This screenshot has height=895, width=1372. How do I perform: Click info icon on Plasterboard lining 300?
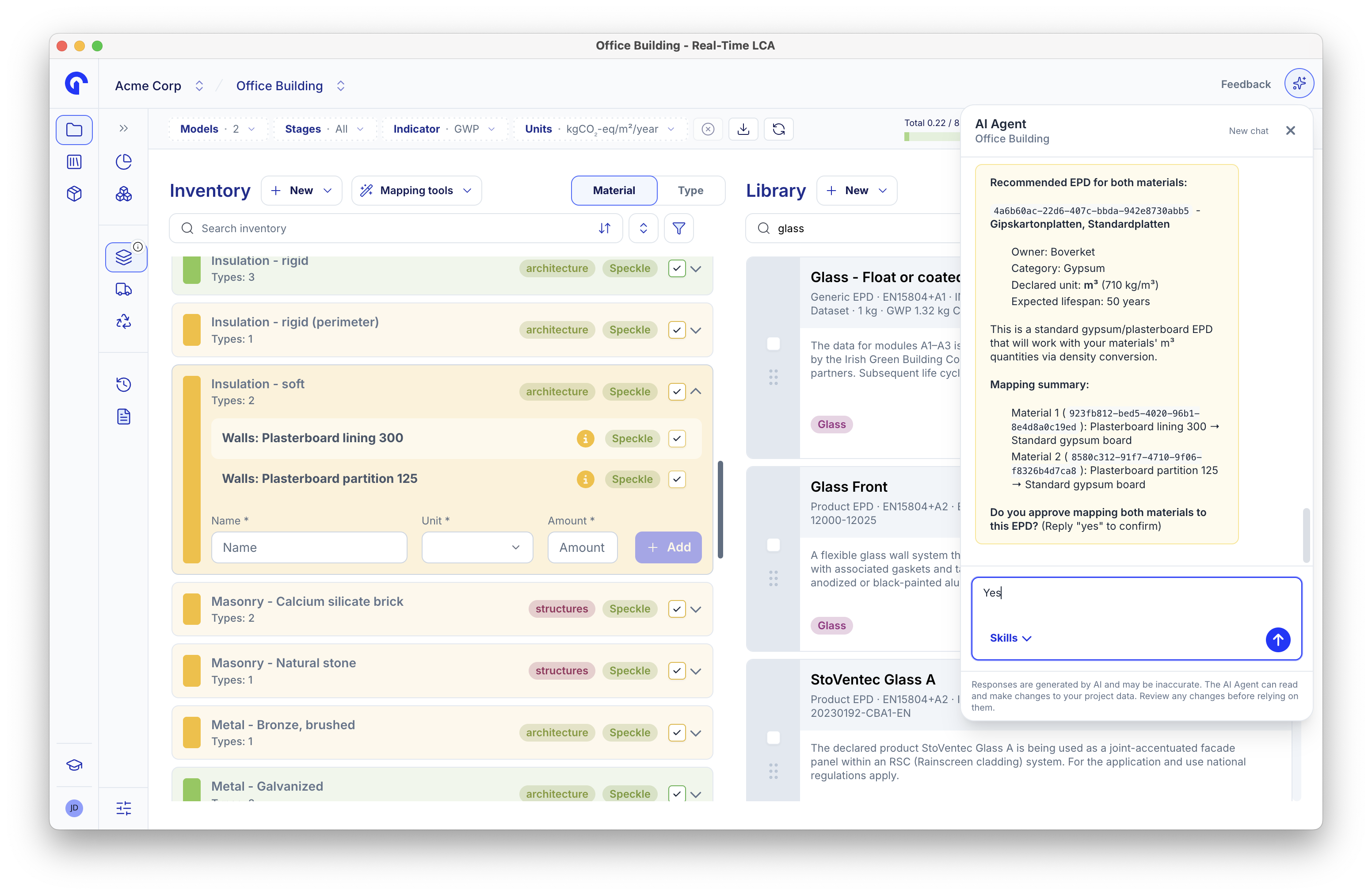click(x=585, y=439)
